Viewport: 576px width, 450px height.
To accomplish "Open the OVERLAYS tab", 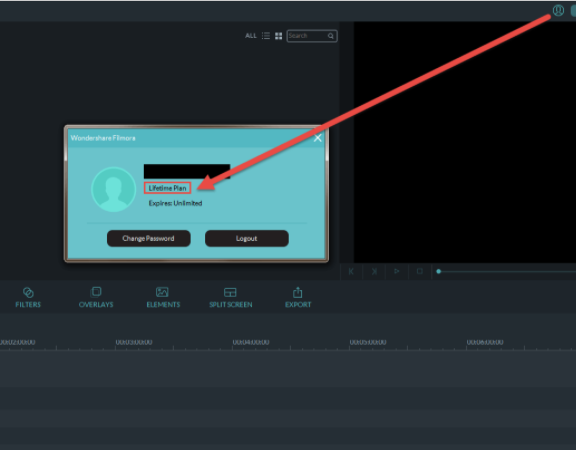I will (x=96, y=298).
